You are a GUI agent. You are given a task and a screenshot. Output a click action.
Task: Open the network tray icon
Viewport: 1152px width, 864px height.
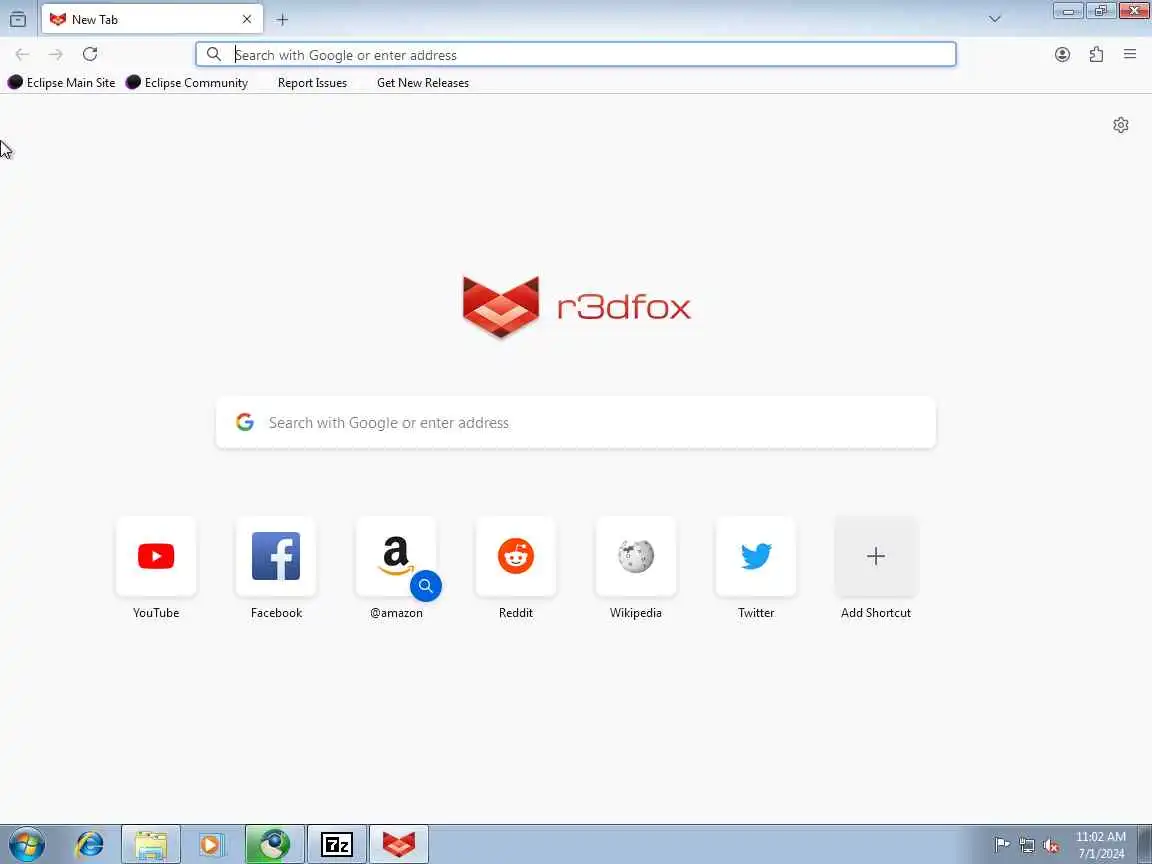click(x=1027, y=845)
